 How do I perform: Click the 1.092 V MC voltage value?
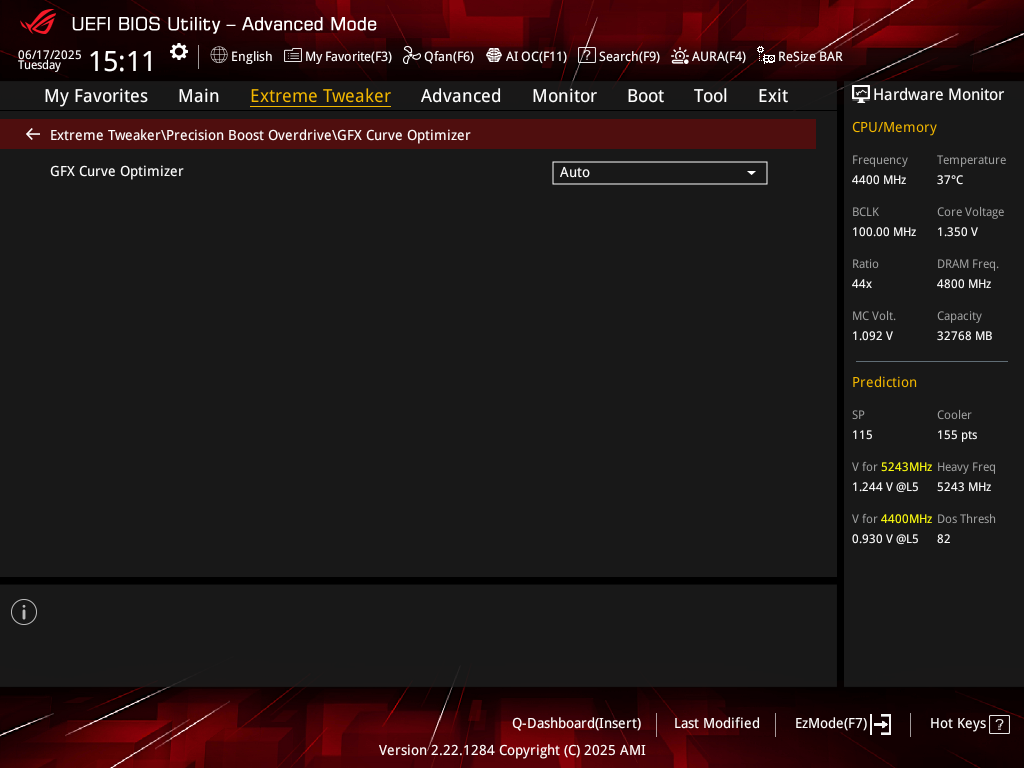tap(872, 336)
